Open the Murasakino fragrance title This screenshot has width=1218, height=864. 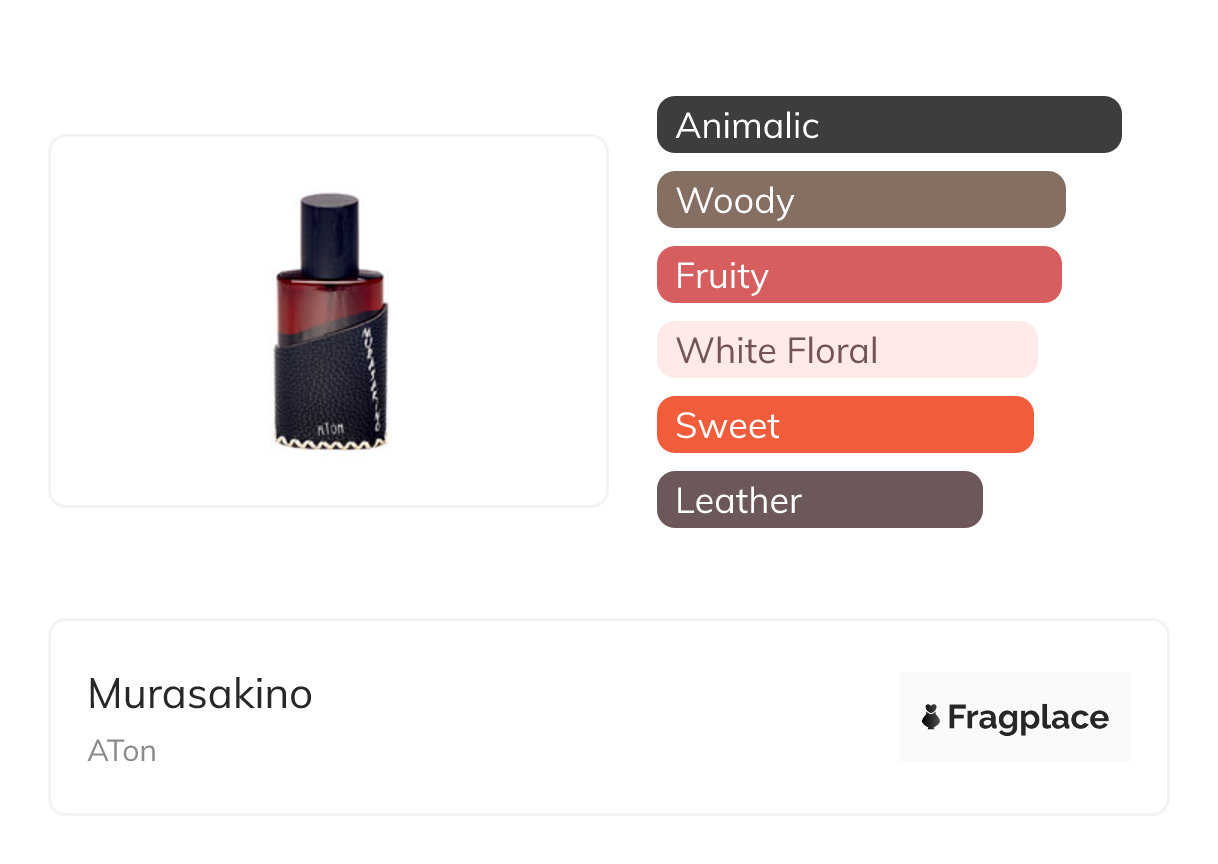pos(200,694)
